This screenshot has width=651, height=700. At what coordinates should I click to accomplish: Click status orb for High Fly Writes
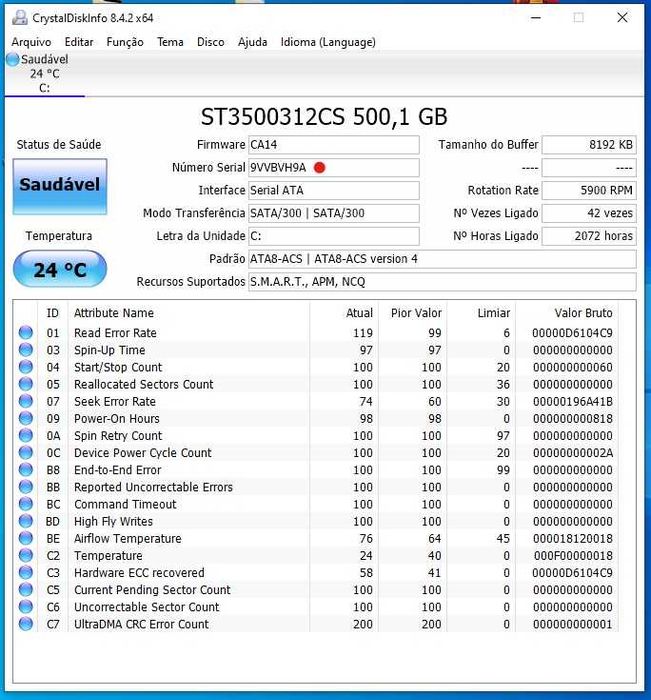(x=26, y=521)
